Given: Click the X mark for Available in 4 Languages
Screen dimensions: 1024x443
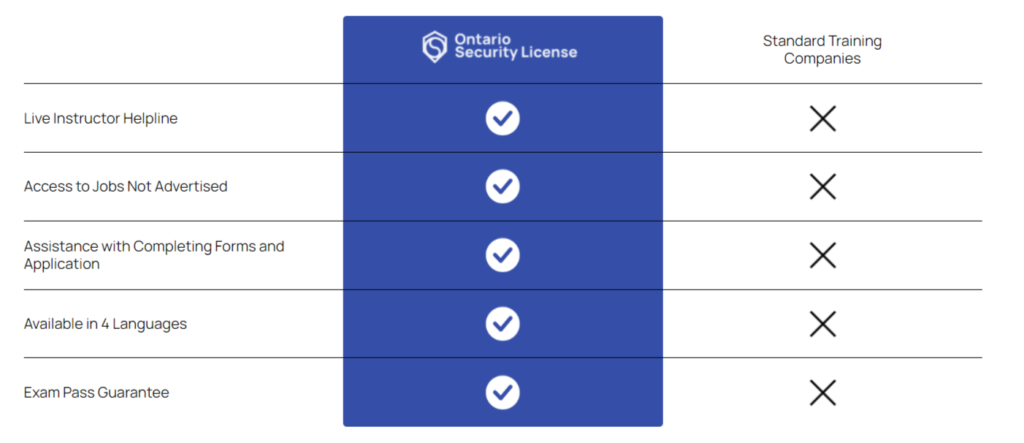Looking at the screenshot, I should click(x=822, y=324).
